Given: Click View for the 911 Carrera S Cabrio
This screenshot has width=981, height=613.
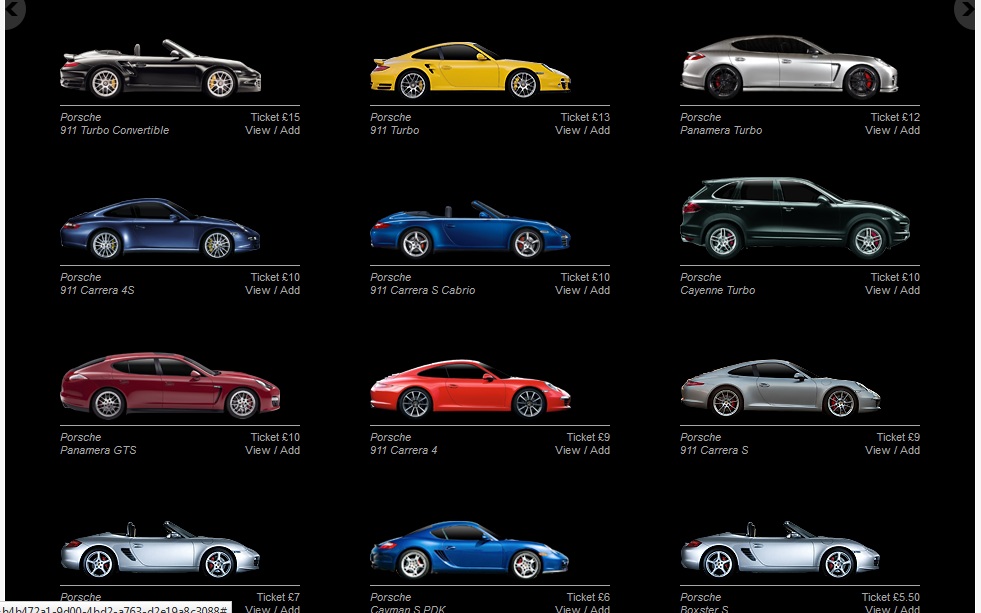Looking at the screenshot, I should tap(567, 290).
